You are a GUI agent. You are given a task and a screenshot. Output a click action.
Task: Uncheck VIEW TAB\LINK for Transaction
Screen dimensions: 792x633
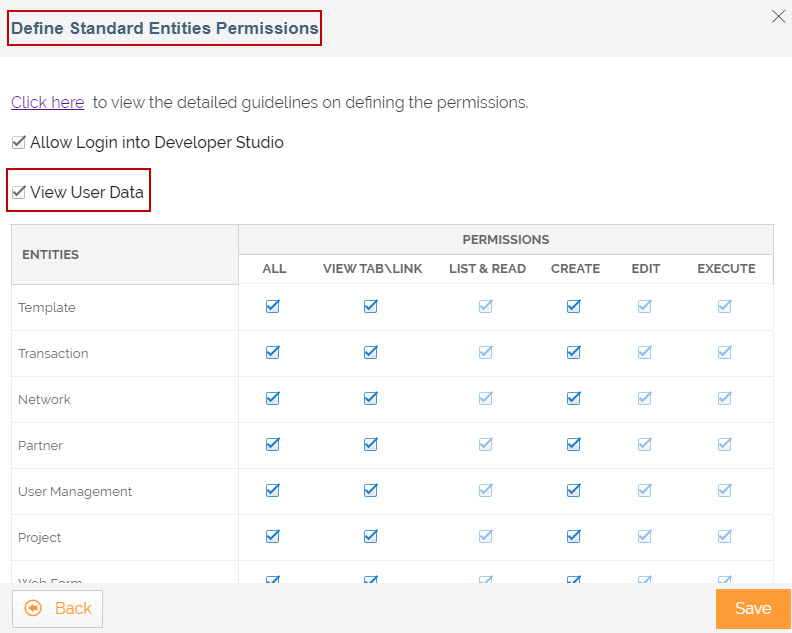click(371, 352)
